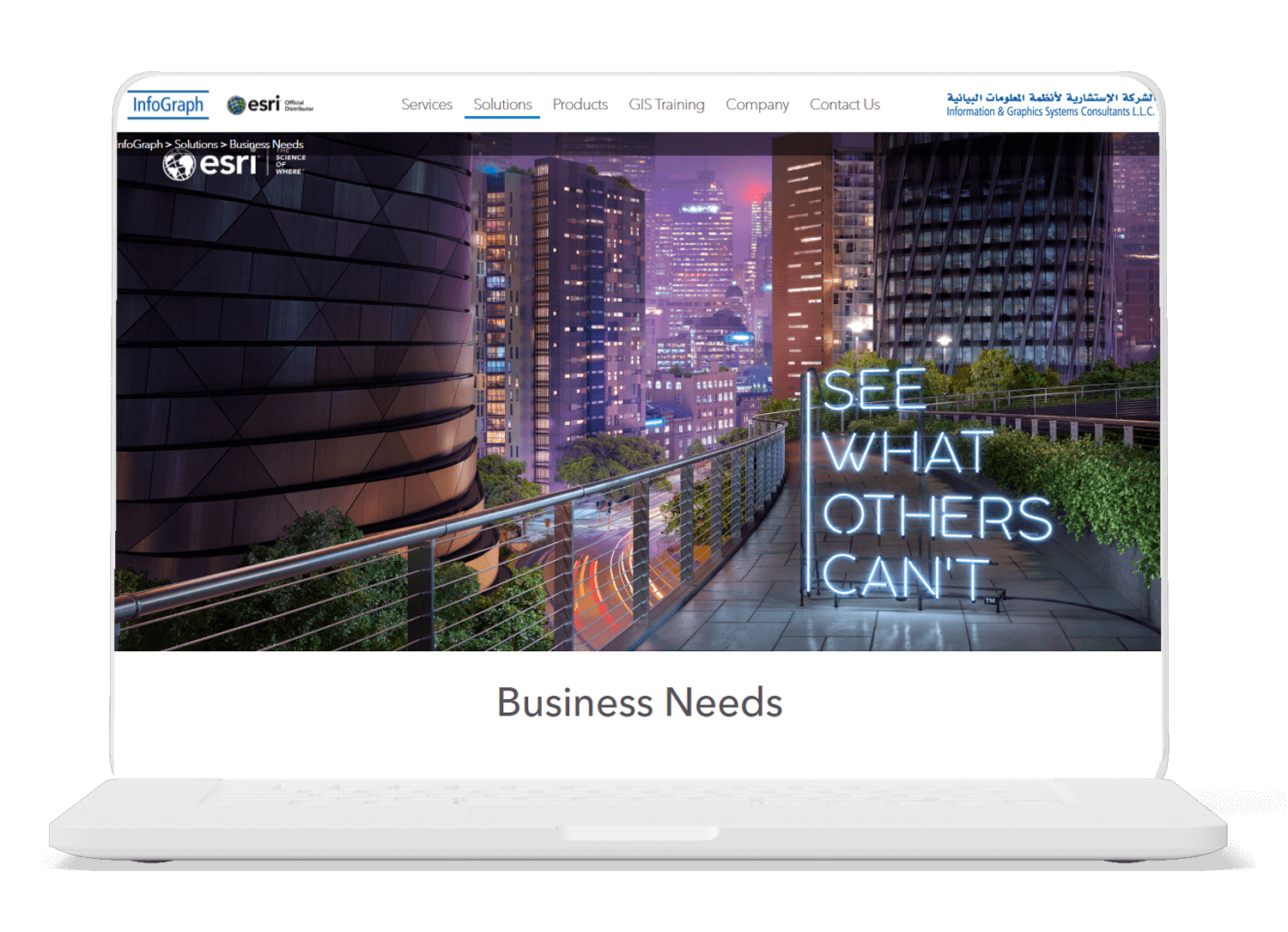Open the Products menu
Image resolution: width=1288 pixels, height=932 pixels.
[580, 104]
